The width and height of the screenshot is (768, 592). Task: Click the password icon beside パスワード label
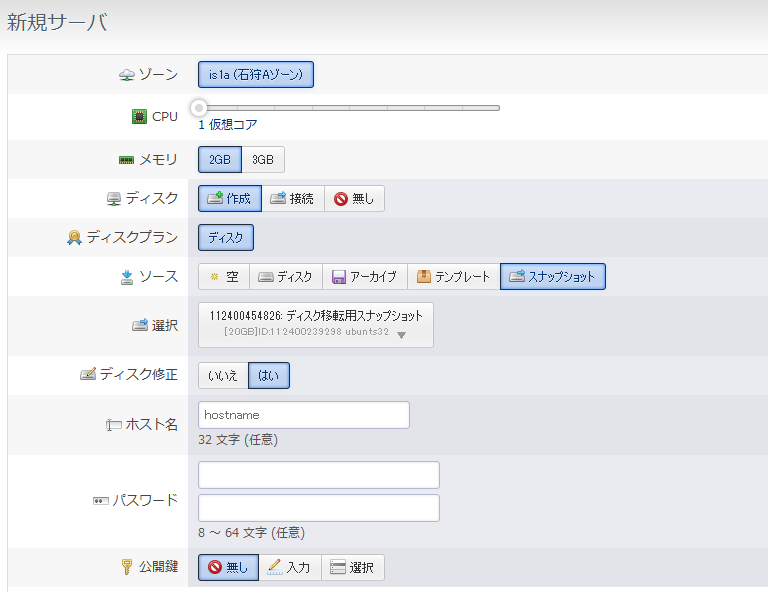tap(100, 500)
